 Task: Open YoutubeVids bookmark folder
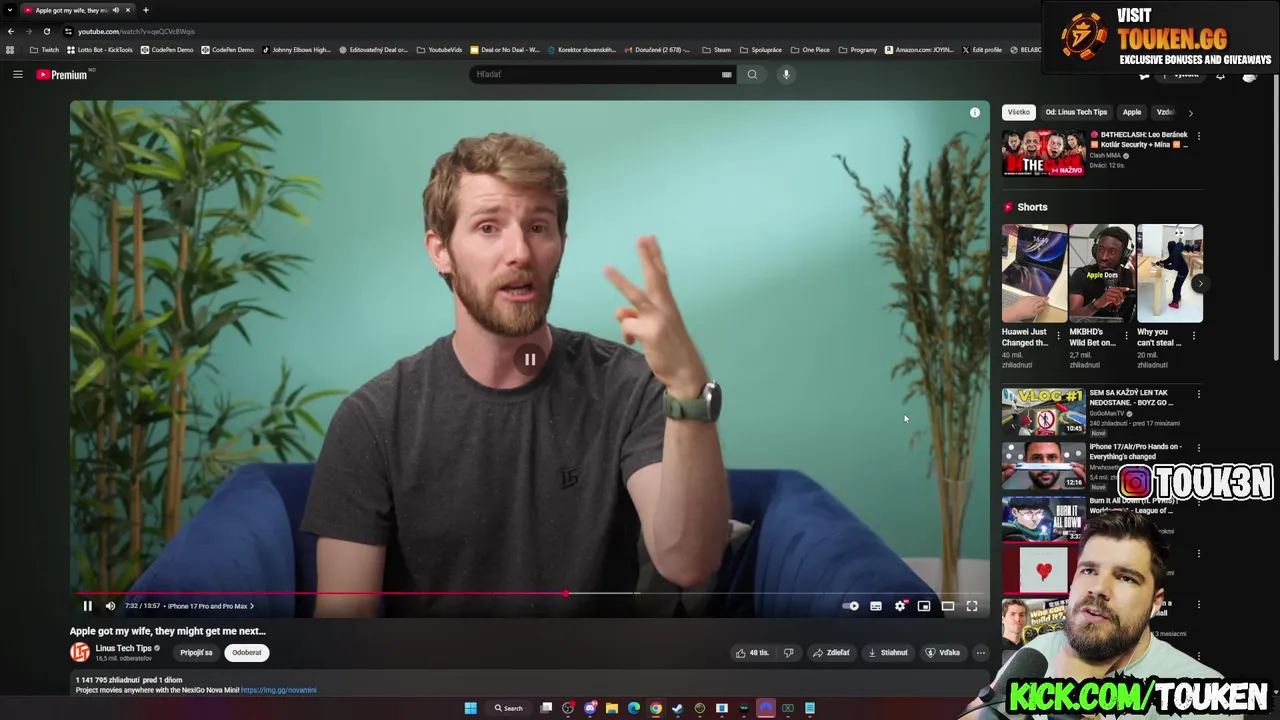439,49
